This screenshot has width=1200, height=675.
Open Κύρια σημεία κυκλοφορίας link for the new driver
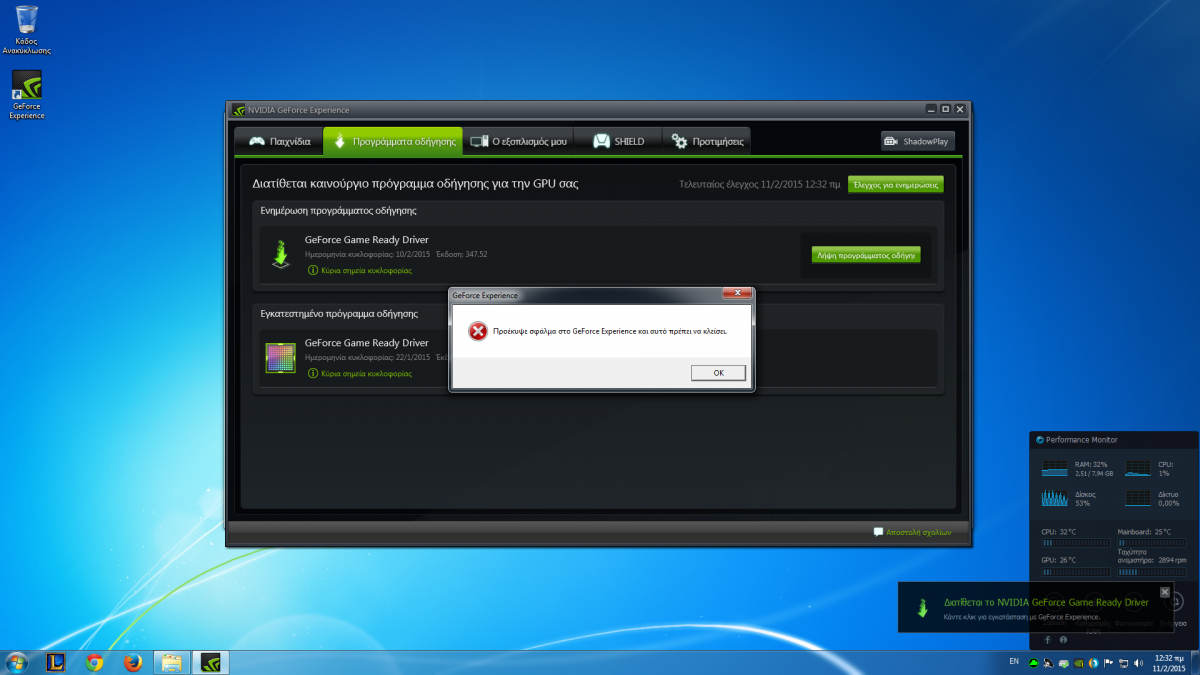point(360,270)
